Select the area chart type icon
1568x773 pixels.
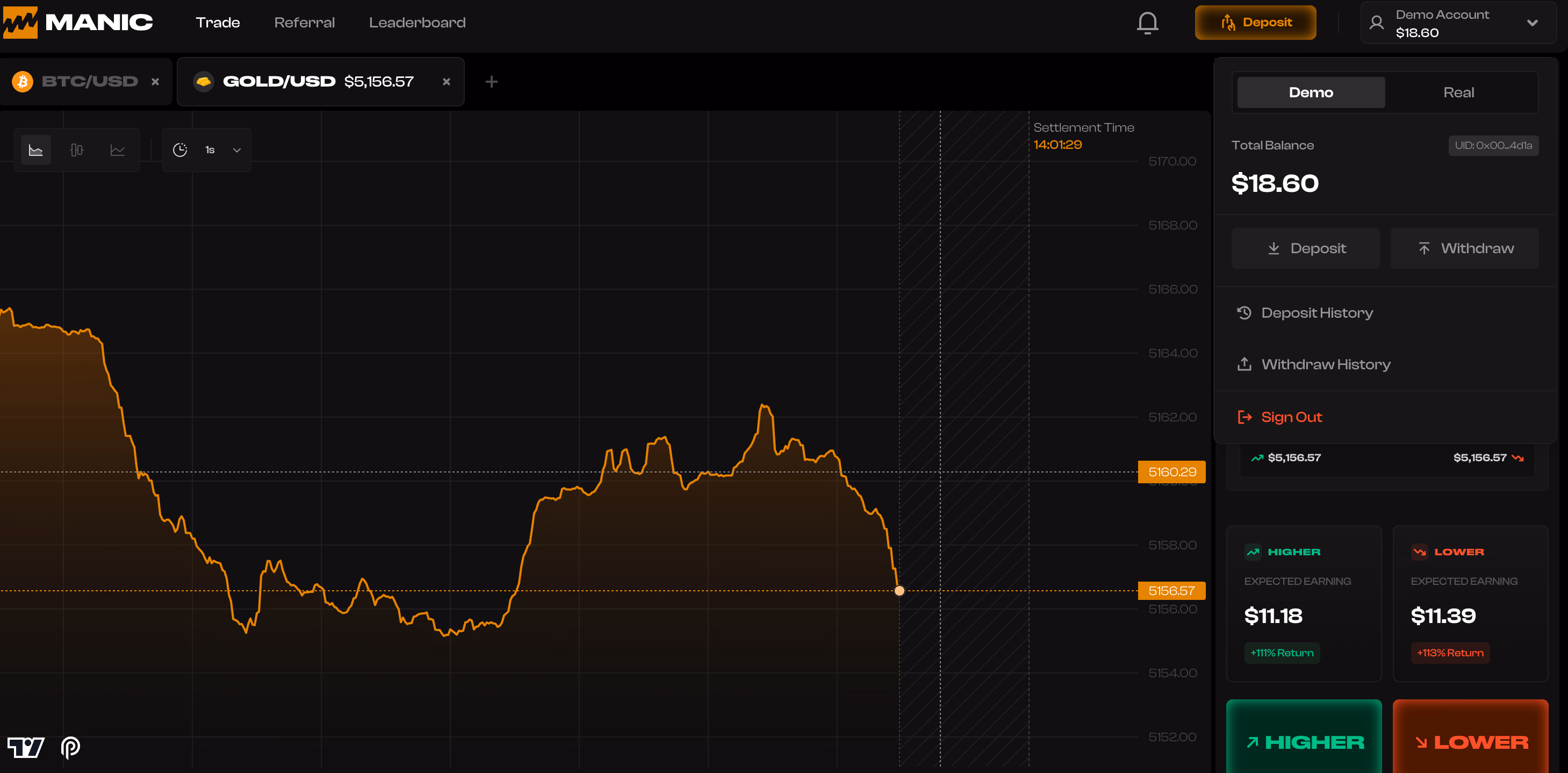tap(36, 150)
